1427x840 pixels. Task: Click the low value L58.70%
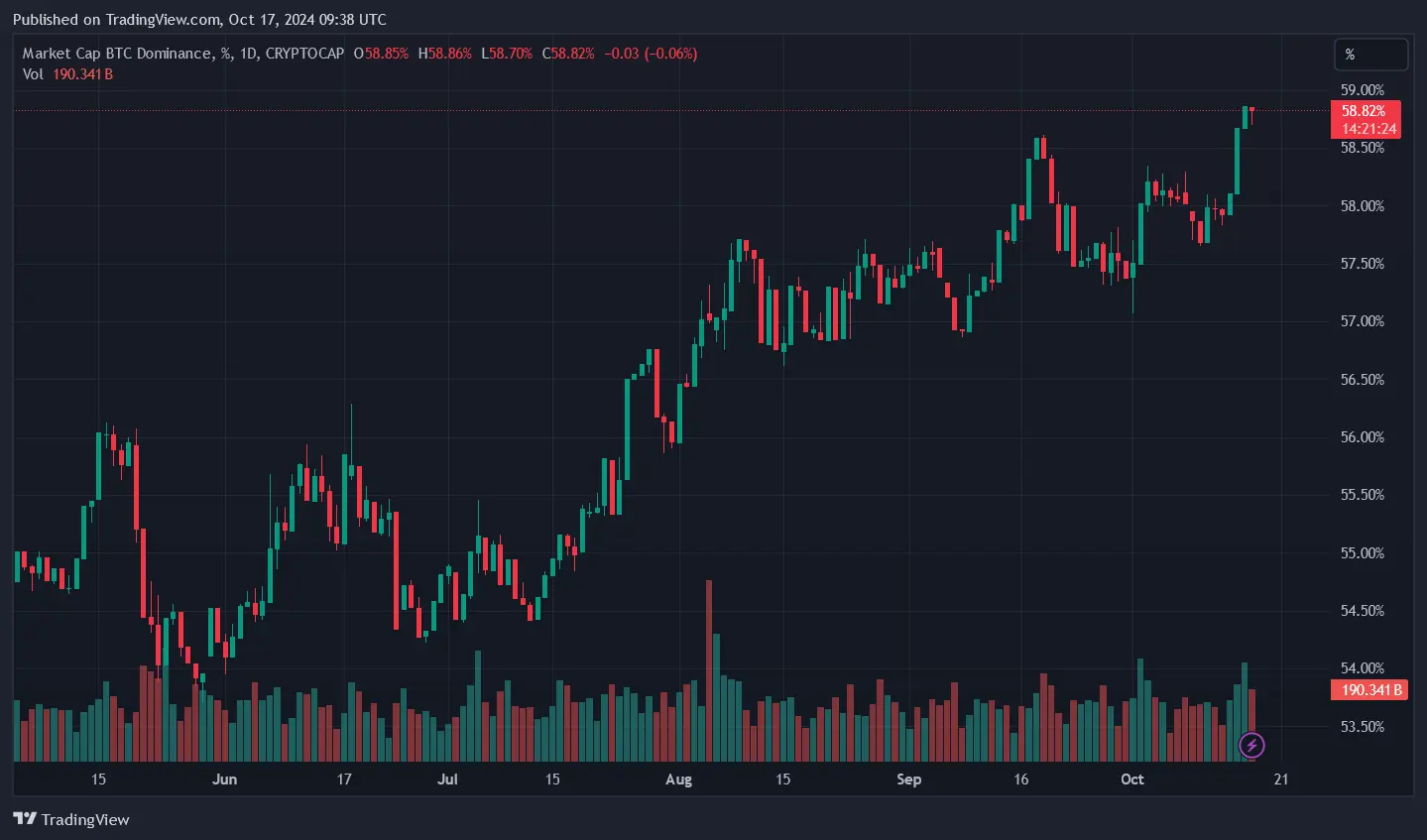[x=507, y=54]
